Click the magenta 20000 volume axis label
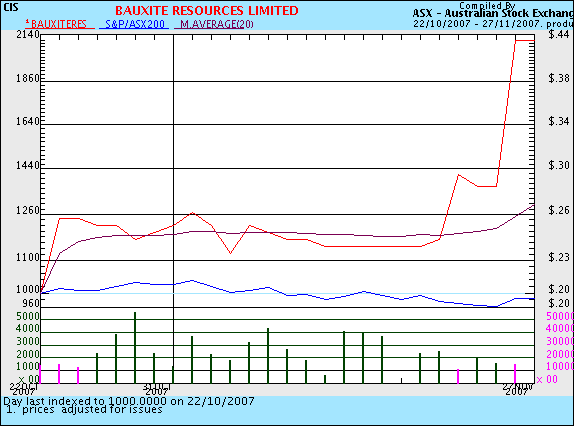 coord(560,354)
